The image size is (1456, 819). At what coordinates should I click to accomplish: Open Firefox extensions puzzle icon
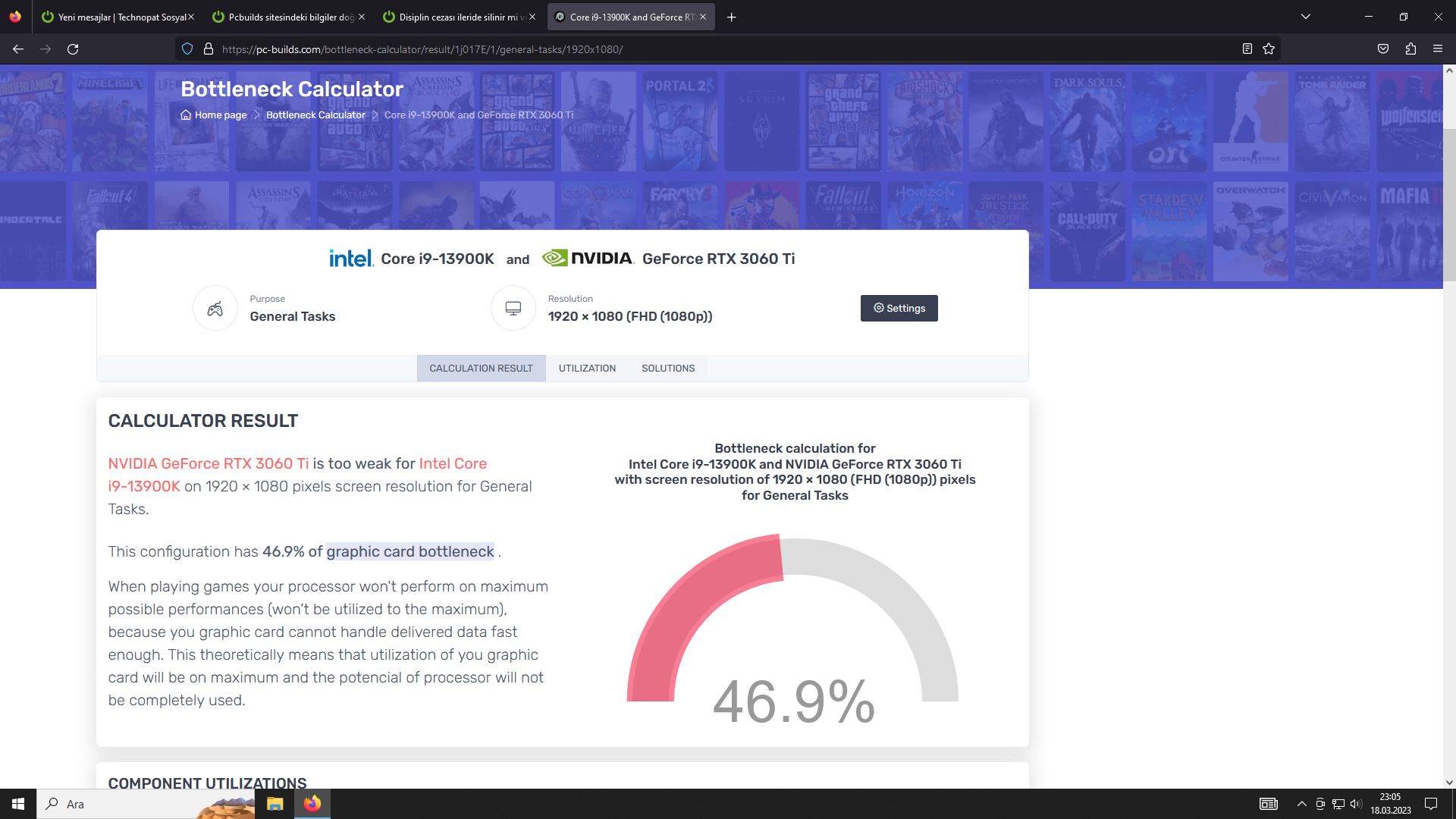[x=1410, y=49]
